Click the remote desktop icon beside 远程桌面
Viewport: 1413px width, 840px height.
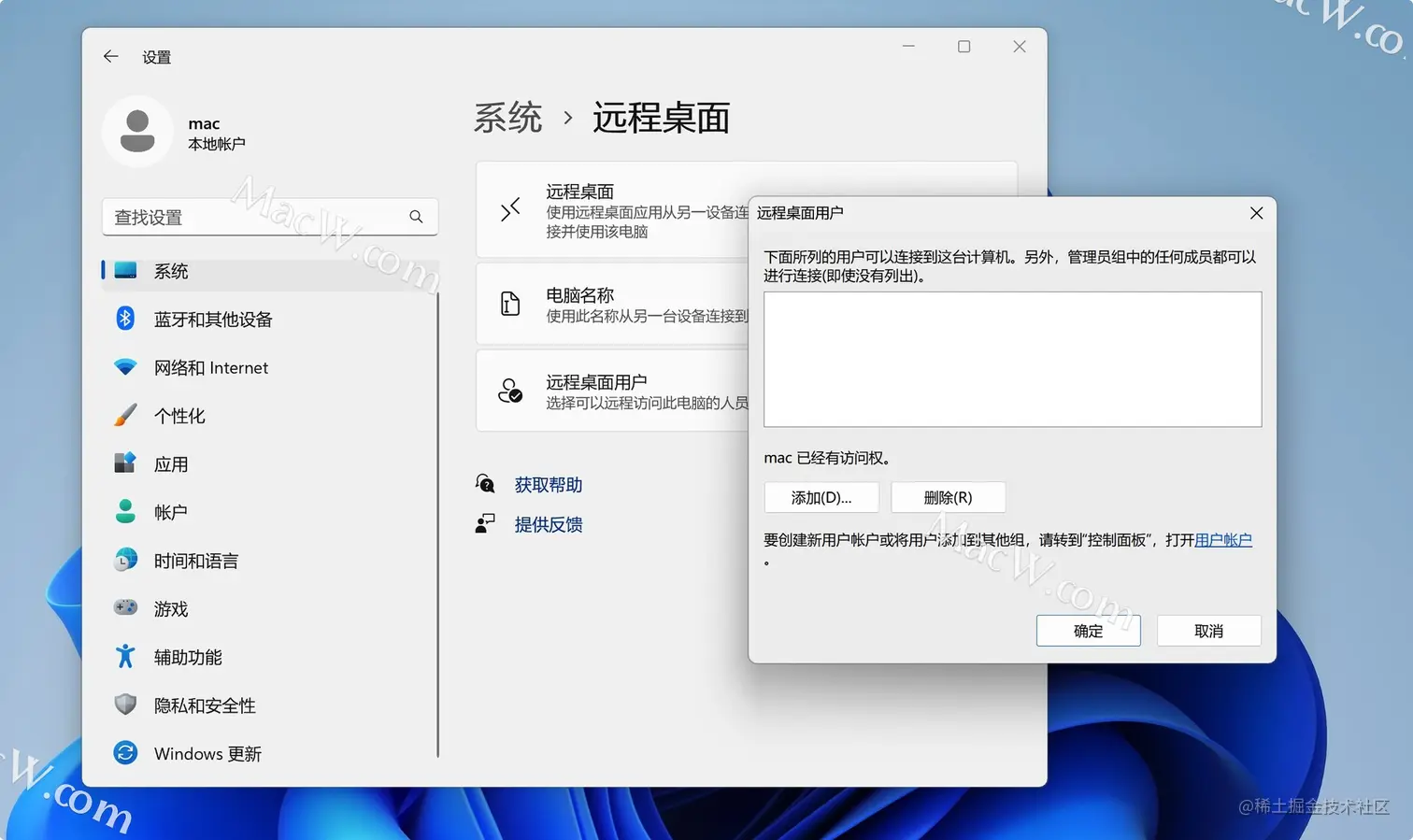point(510,210)
